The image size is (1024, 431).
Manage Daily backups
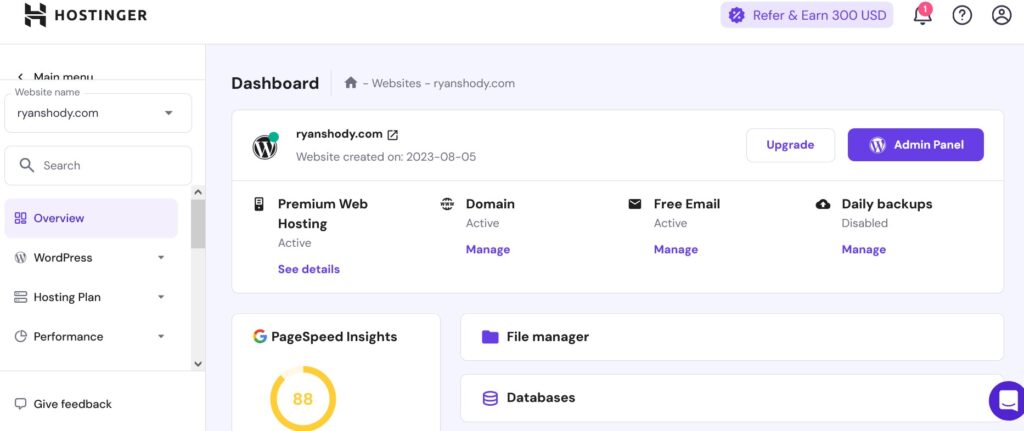pos(864,249)
